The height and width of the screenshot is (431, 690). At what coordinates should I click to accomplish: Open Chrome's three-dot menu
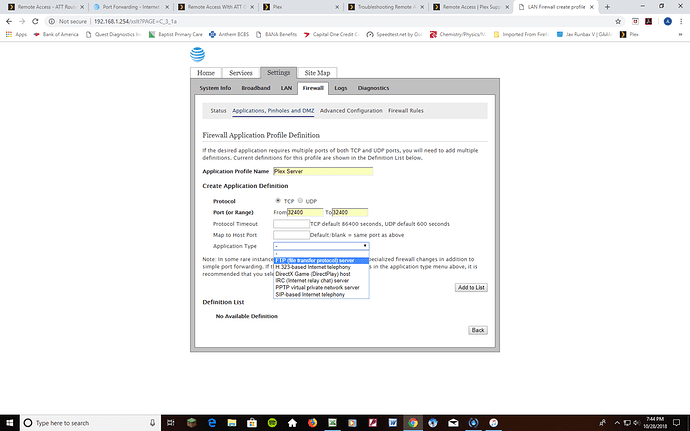coord(681,21)
